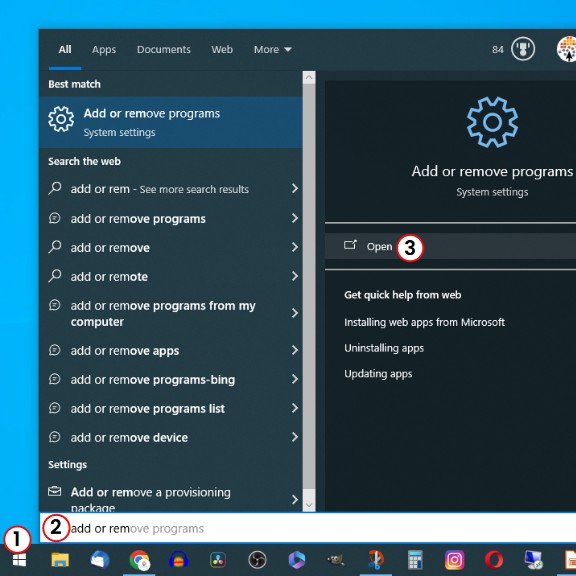
Task: Switch to the All search tab
Action: (65, 49)
